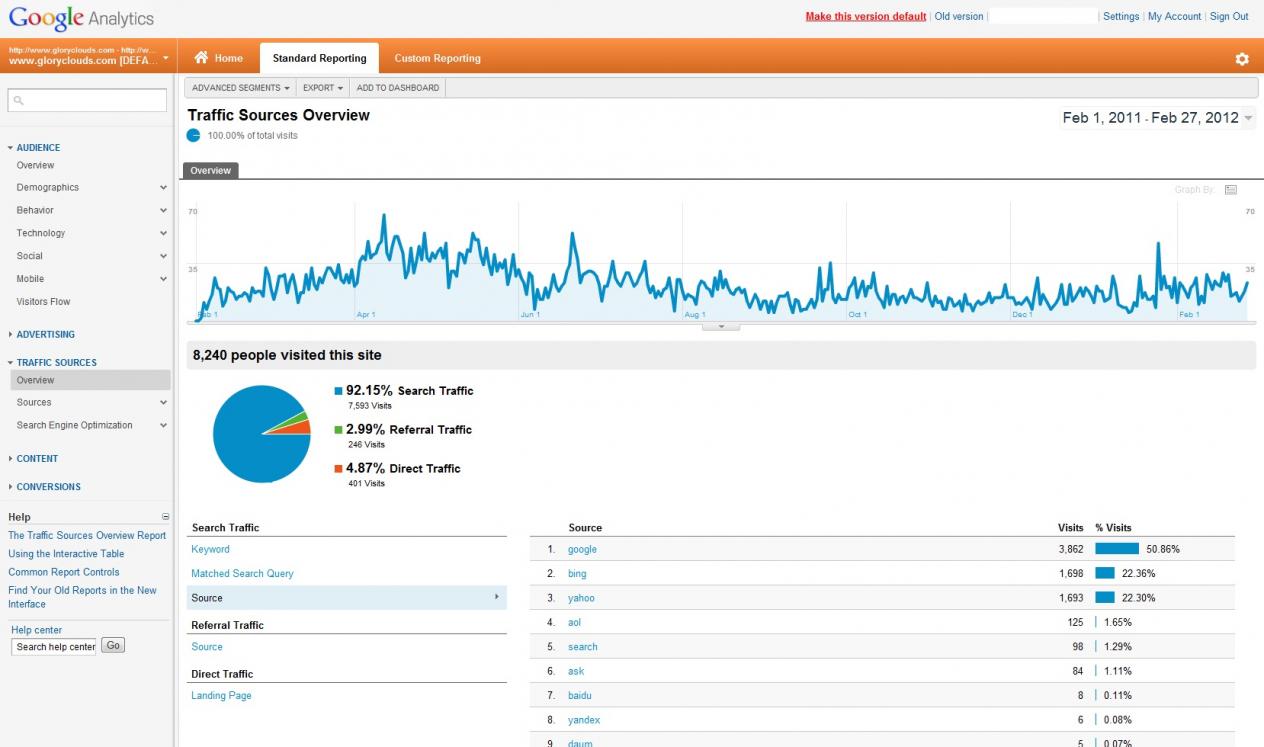The height and width of the screenshot is (747, 1264).
Task: Click the Google Analytics logo
Action: [x=81, y=18]
